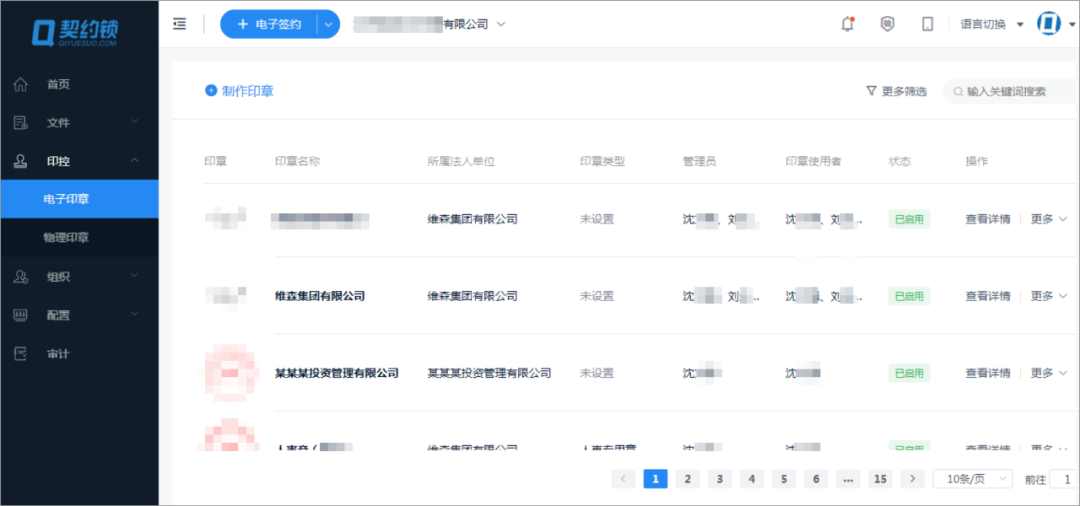
Task: Select 电子印章 in the sidebar
Action: (x=79, y=199)
